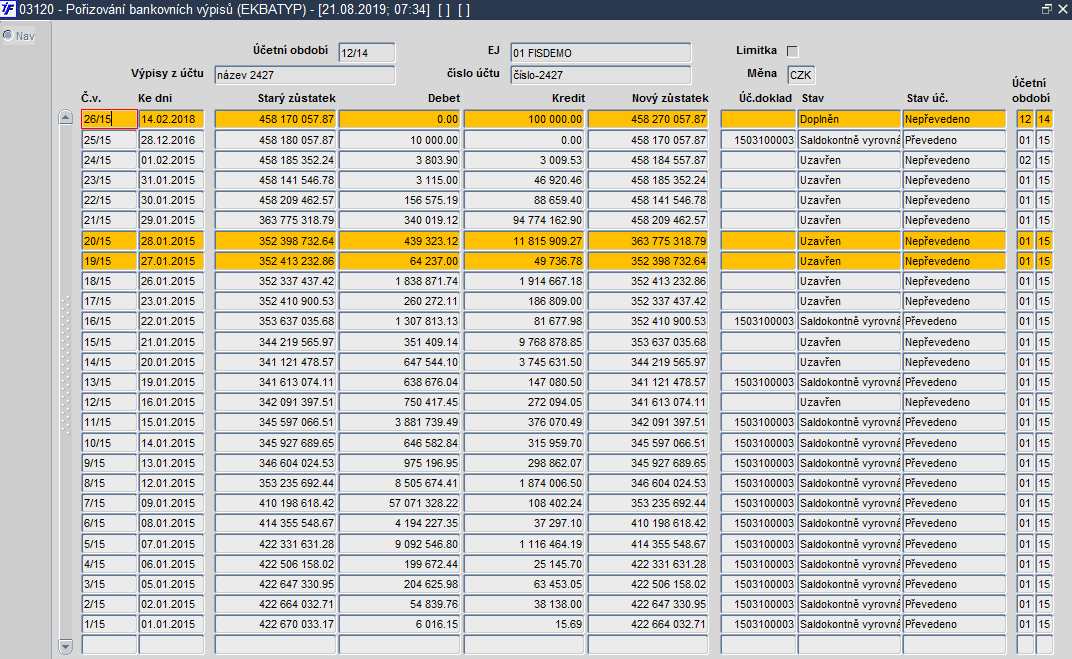Screen dimensions: 1072x659
Task: Click the EJ field 01 FISDEMO
Action: click(x=600, y=53)
